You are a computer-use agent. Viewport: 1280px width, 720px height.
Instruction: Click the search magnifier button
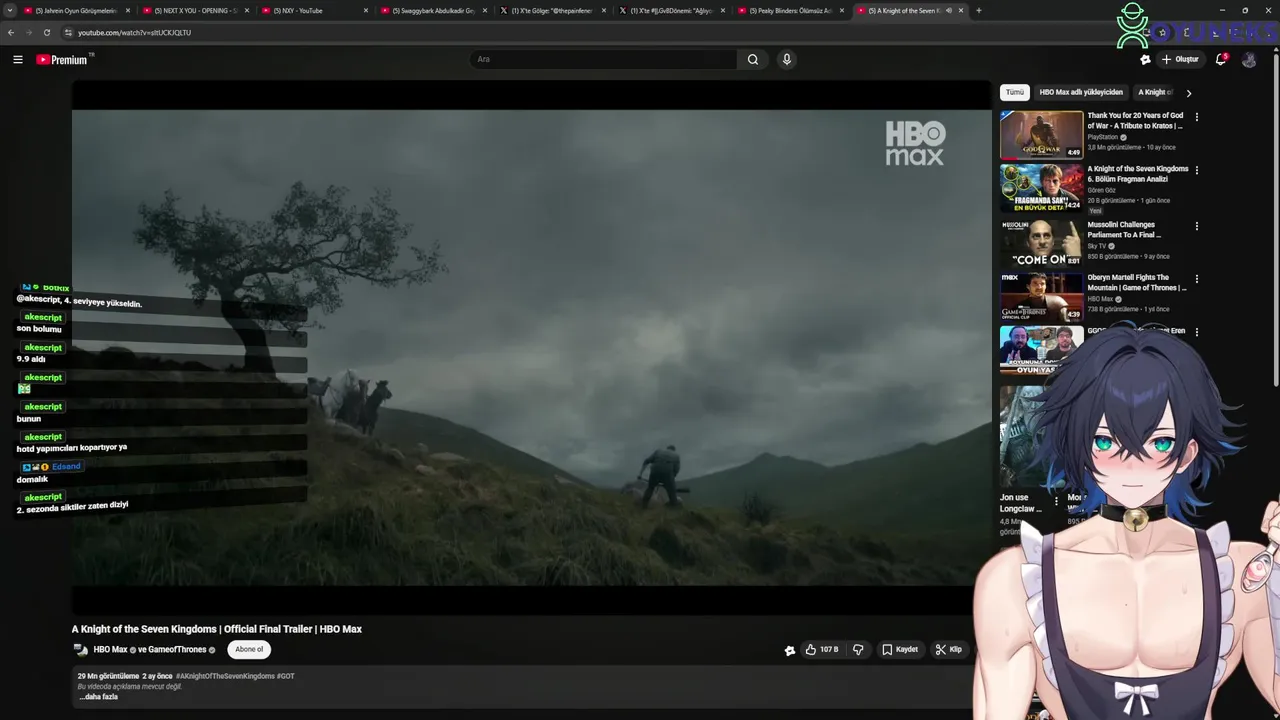pyautogui.click(x=753, y=59)
